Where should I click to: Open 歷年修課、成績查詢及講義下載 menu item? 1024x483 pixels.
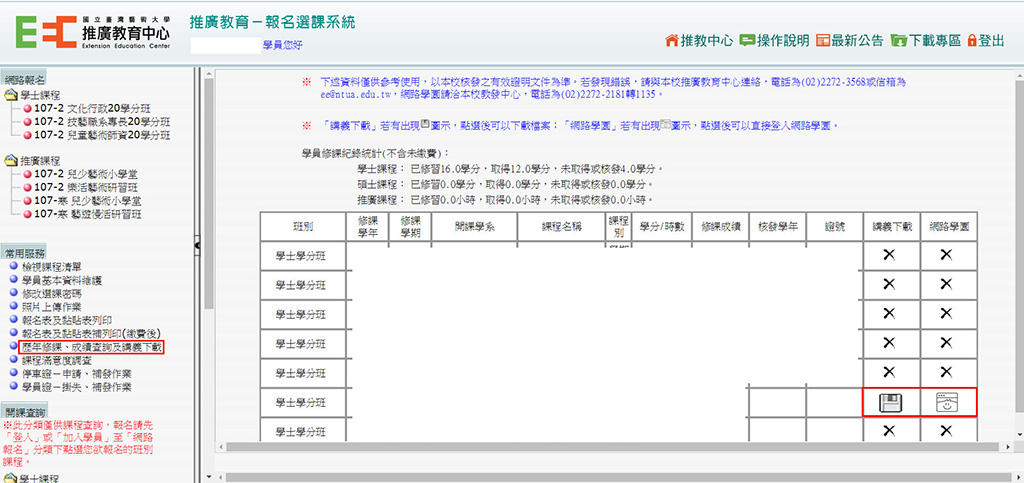pos(92,346)
